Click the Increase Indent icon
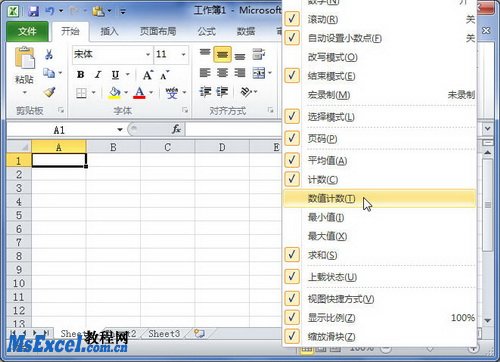Image resolution: width=500 pixels, height=362 pixels. [222, 92]
